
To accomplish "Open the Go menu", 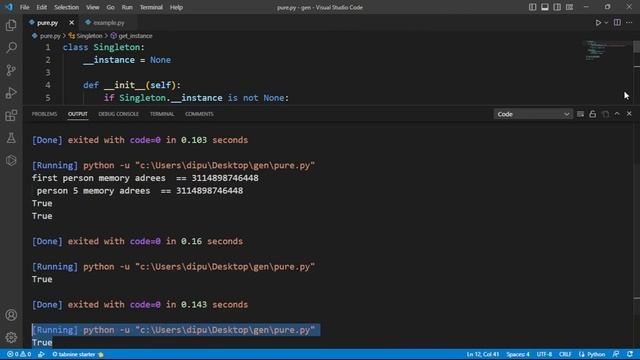I will 110,7.
